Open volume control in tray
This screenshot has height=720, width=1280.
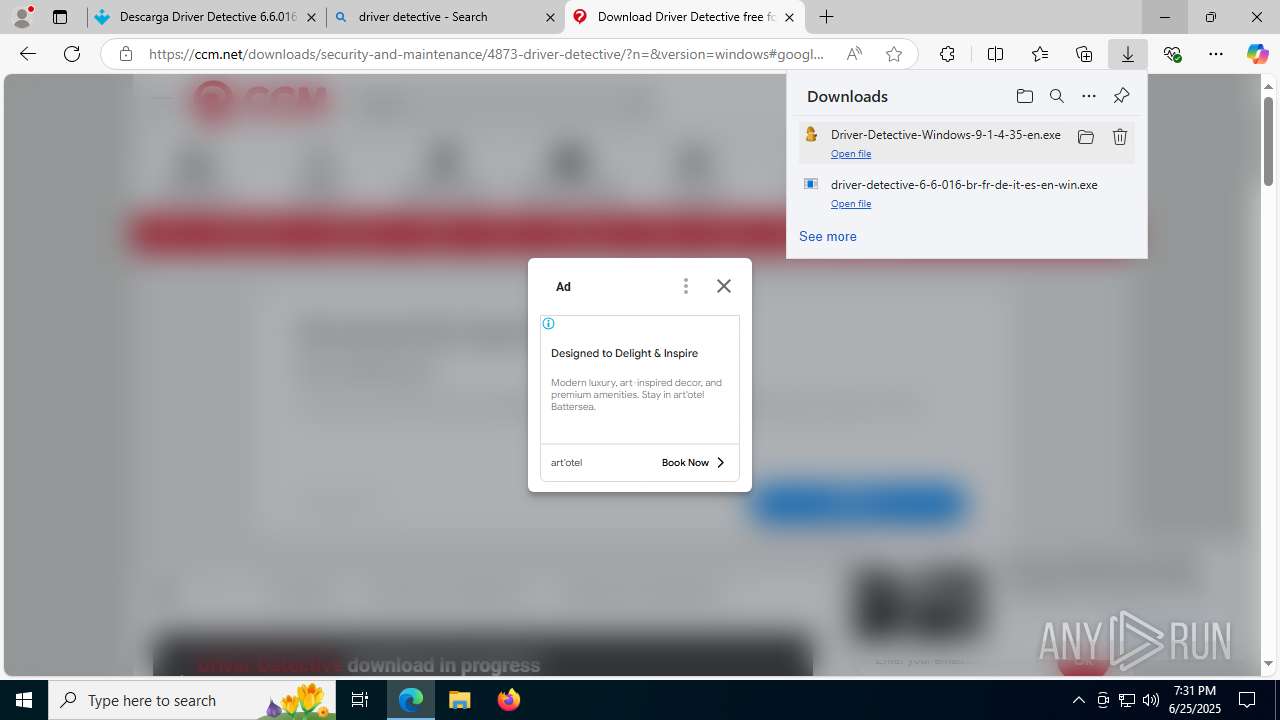[1150, 700]
